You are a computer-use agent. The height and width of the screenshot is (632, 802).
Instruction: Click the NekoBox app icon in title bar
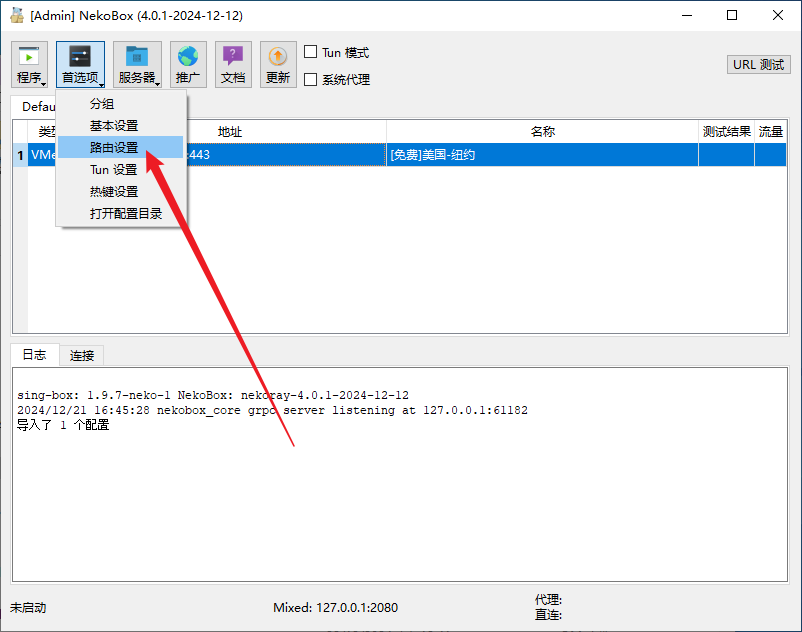pos(17,15)
